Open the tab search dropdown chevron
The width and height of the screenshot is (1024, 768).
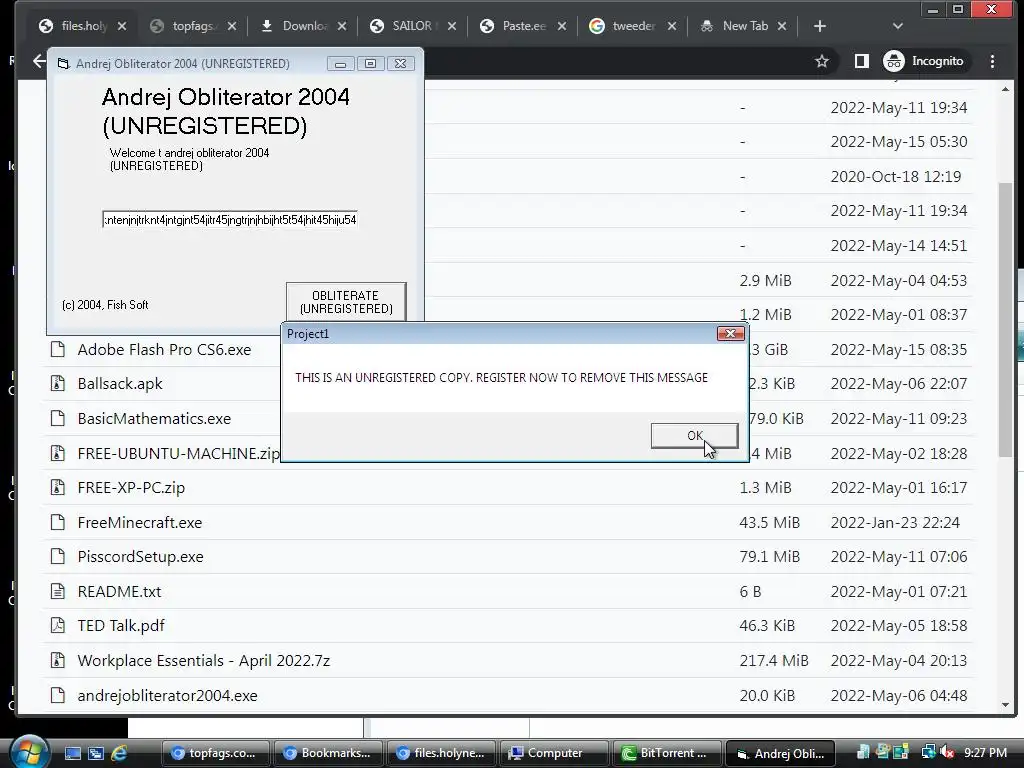pyautogui.click(x=897, y=26)
